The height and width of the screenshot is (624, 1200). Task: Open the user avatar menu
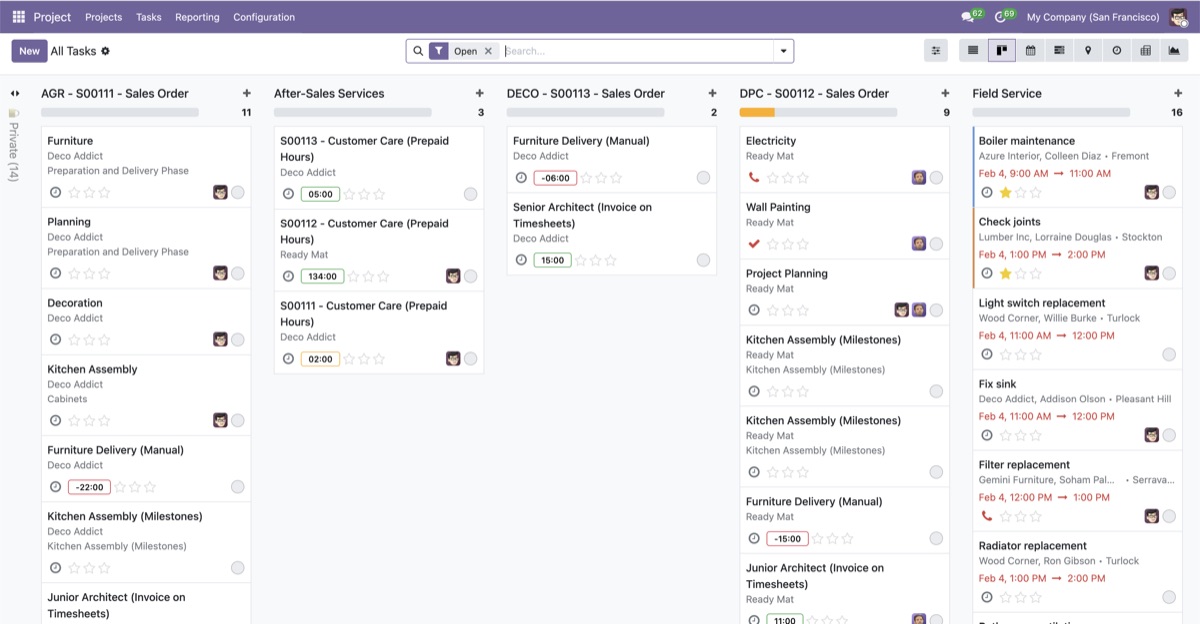1178,17
